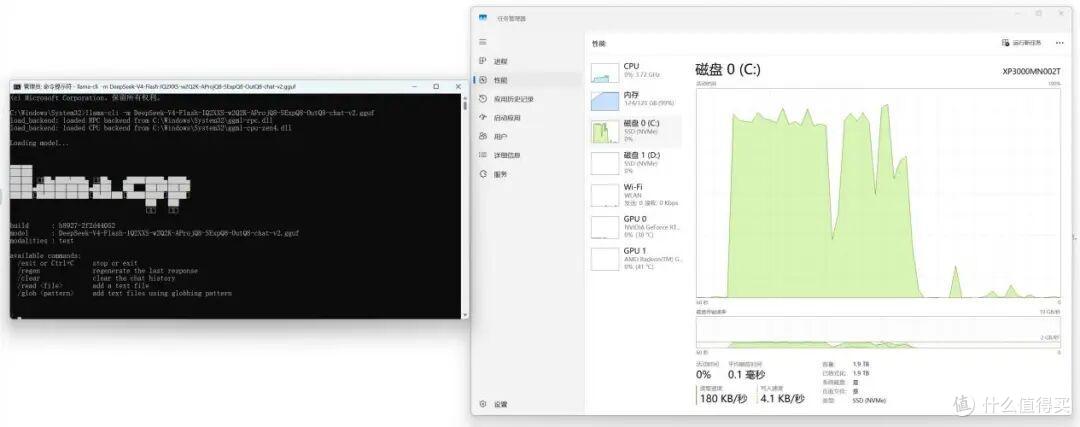This screenshot has width=1080, height=427.
Task: Click the 详细信息 label in sidebar
Action: pyautogui.click(x=508, y=156)
